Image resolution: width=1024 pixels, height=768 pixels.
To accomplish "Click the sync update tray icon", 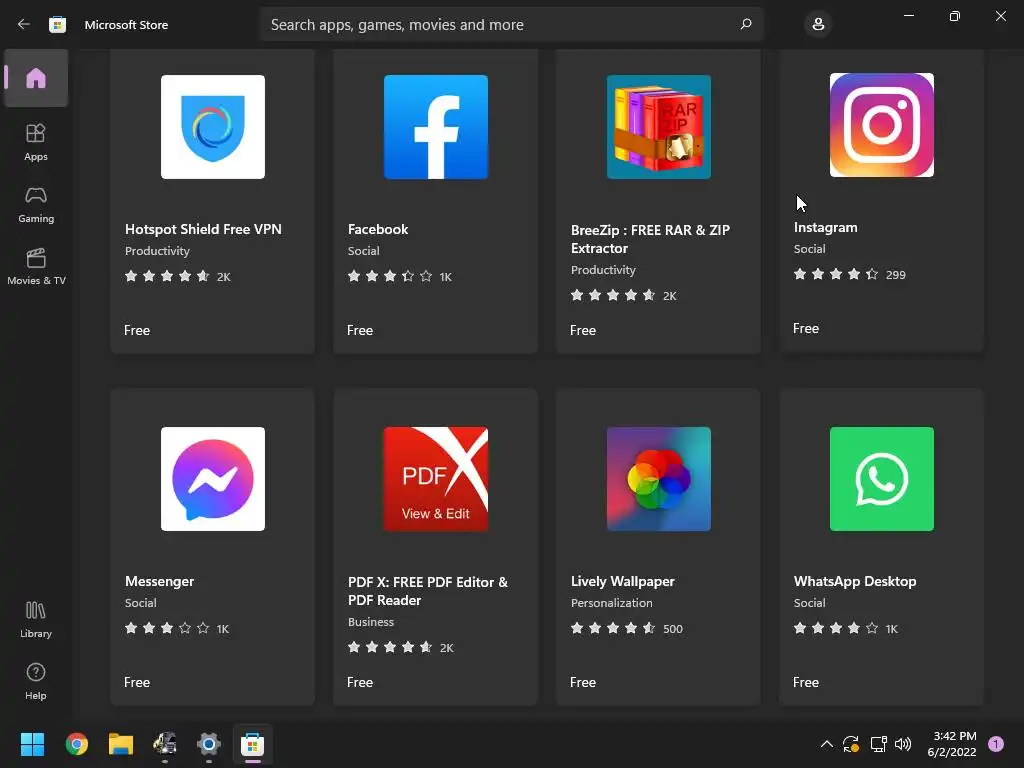I will click(851, 744).
